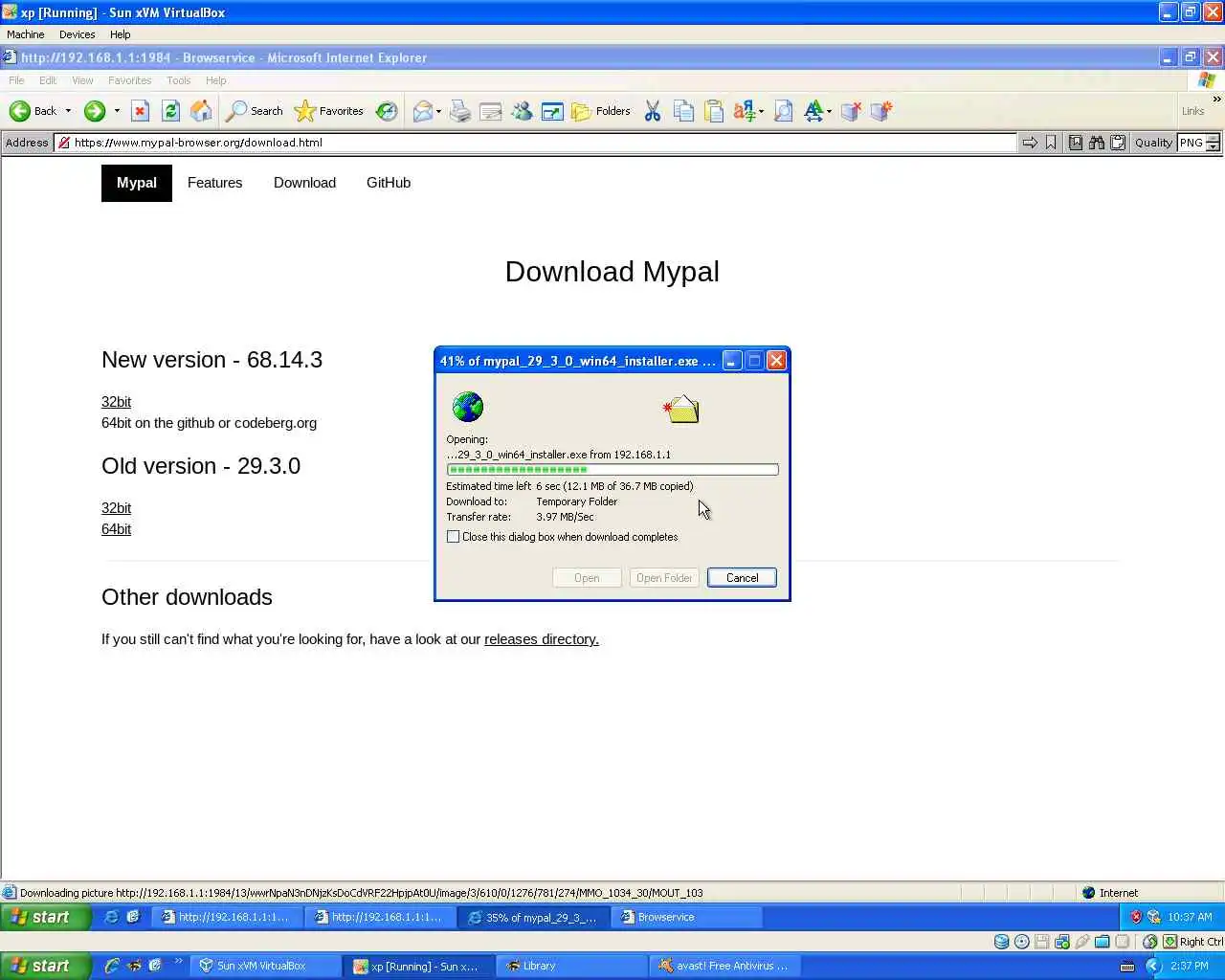Click the 32bit link under Old version
Viewport: 1225px width, 980px height.
tap(116, 508)
